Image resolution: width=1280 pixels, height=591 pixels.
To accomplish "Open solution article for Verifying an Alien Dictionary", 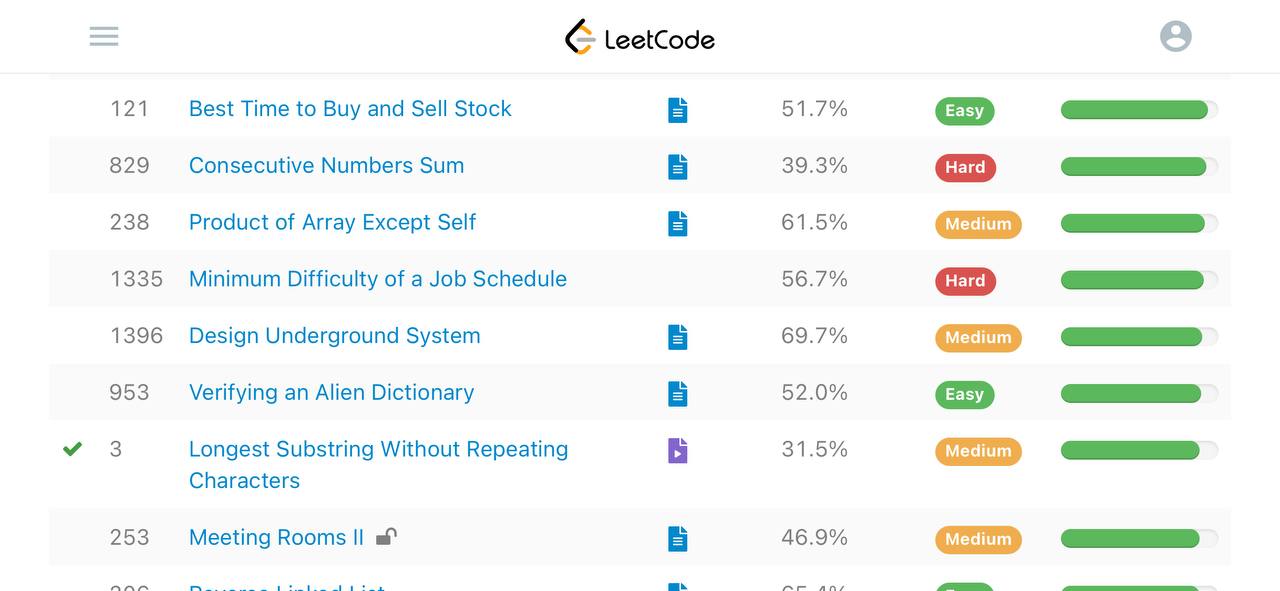I will (678, 394).
